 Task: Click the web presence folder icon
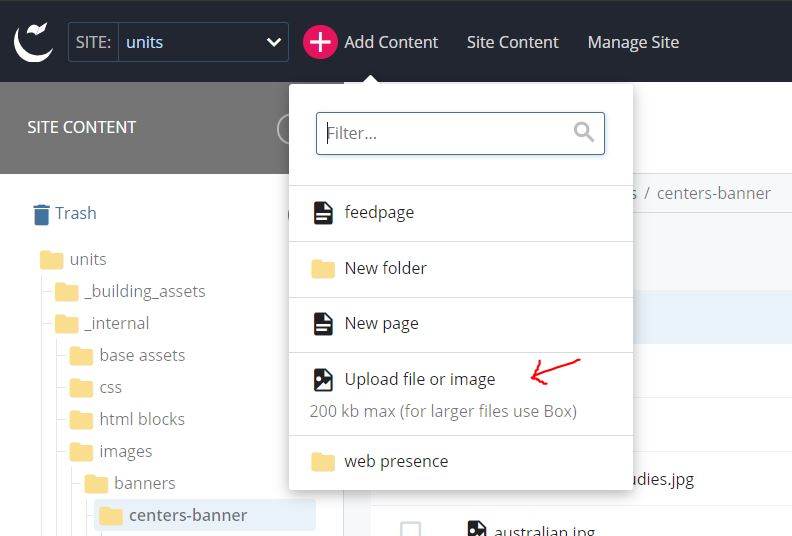pyautogui.click(x=323, y=462)
